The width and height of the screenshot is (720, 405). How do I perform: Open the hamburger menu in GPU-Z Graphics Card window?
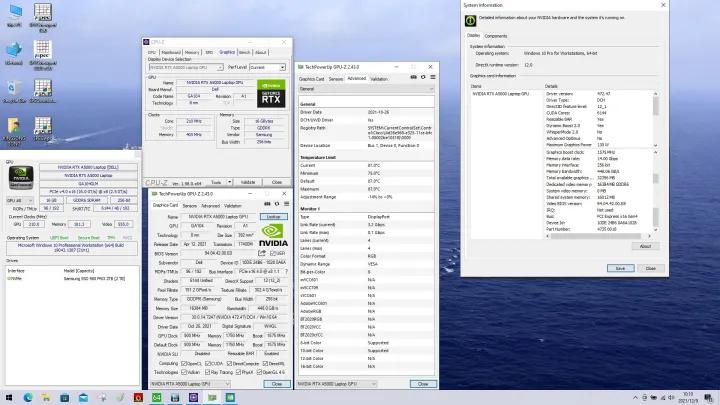coord(287,204)
